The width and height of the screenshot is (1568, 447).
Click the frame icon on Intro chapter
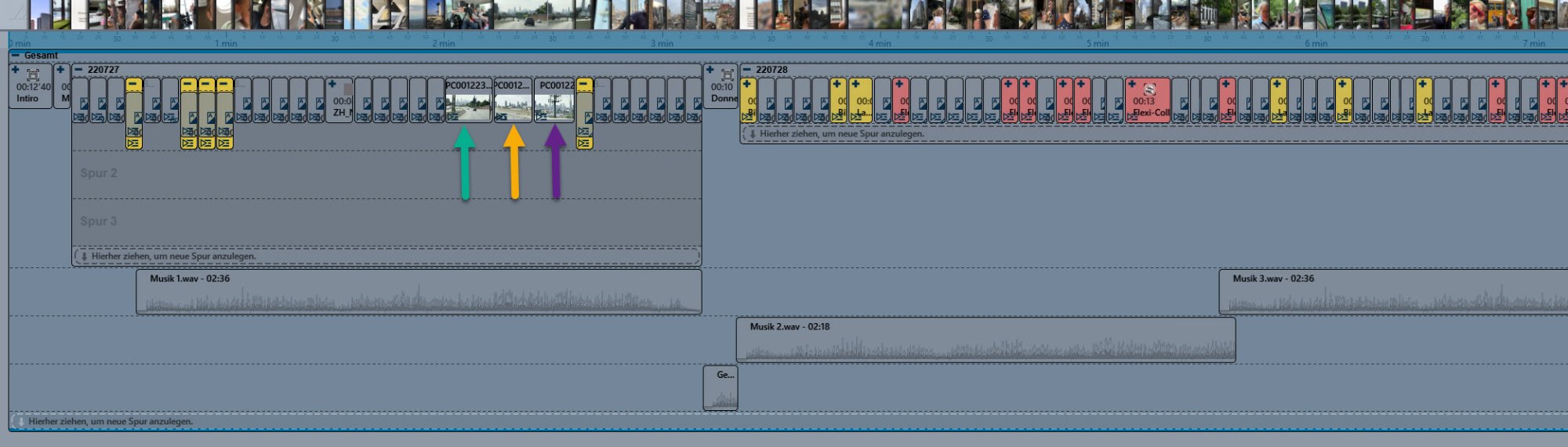33,75
